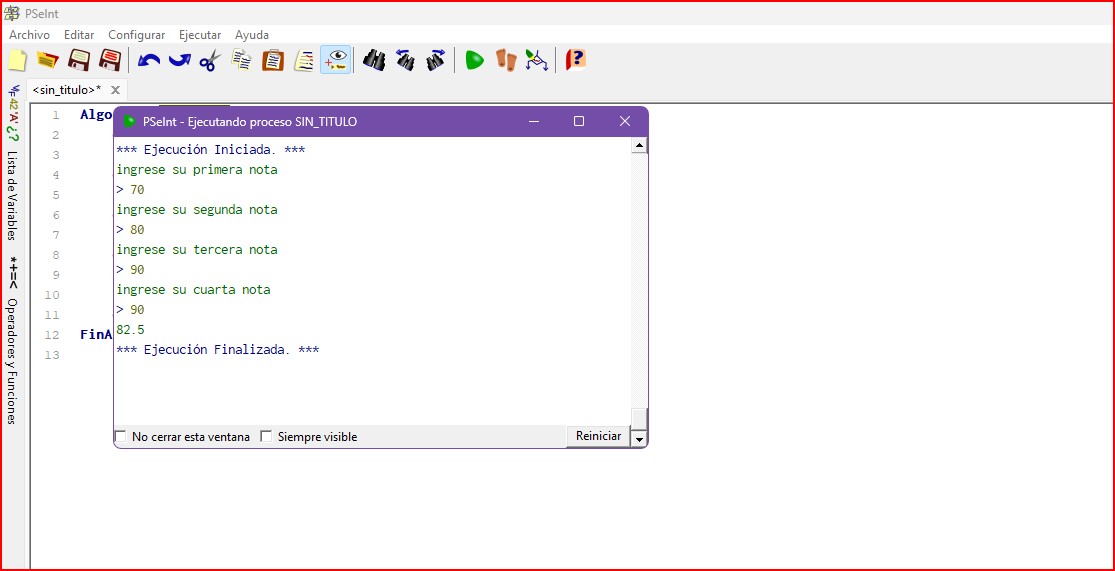Open a file with the folder icon
The image size is (1115, 571).
tap(47, 61)
